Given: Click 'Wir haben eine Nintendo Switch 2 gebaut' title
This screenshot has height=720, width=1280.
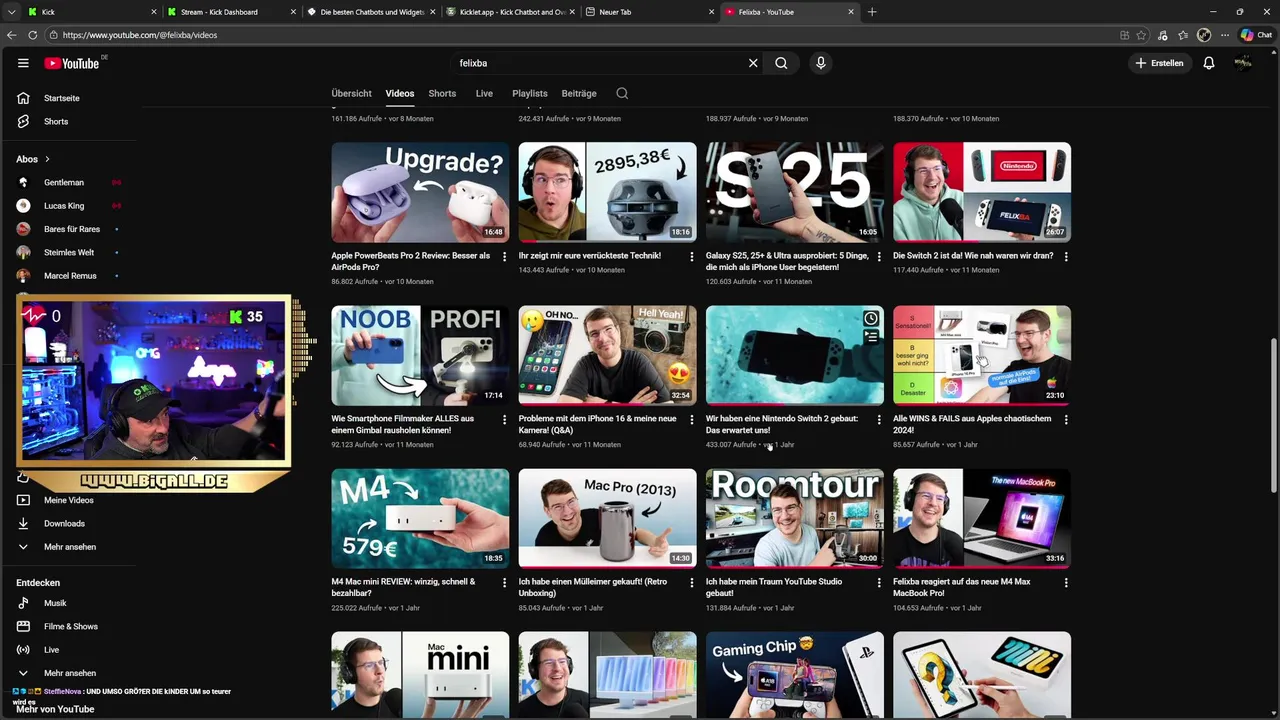Looking at the screenshot, I should [x=782, y=424].
